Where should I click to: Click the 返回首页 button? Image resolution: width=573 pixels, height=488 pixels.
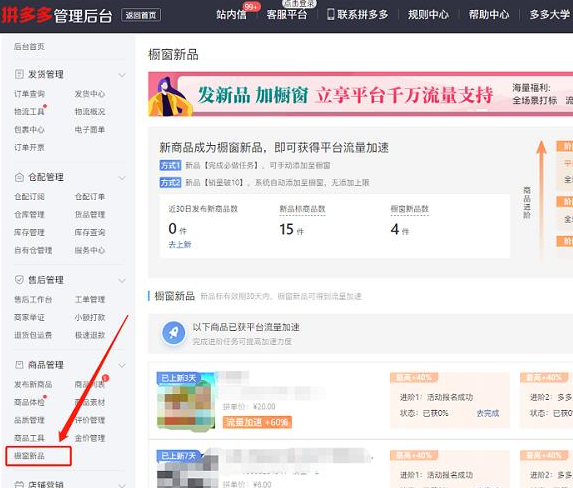pos(141,15)
